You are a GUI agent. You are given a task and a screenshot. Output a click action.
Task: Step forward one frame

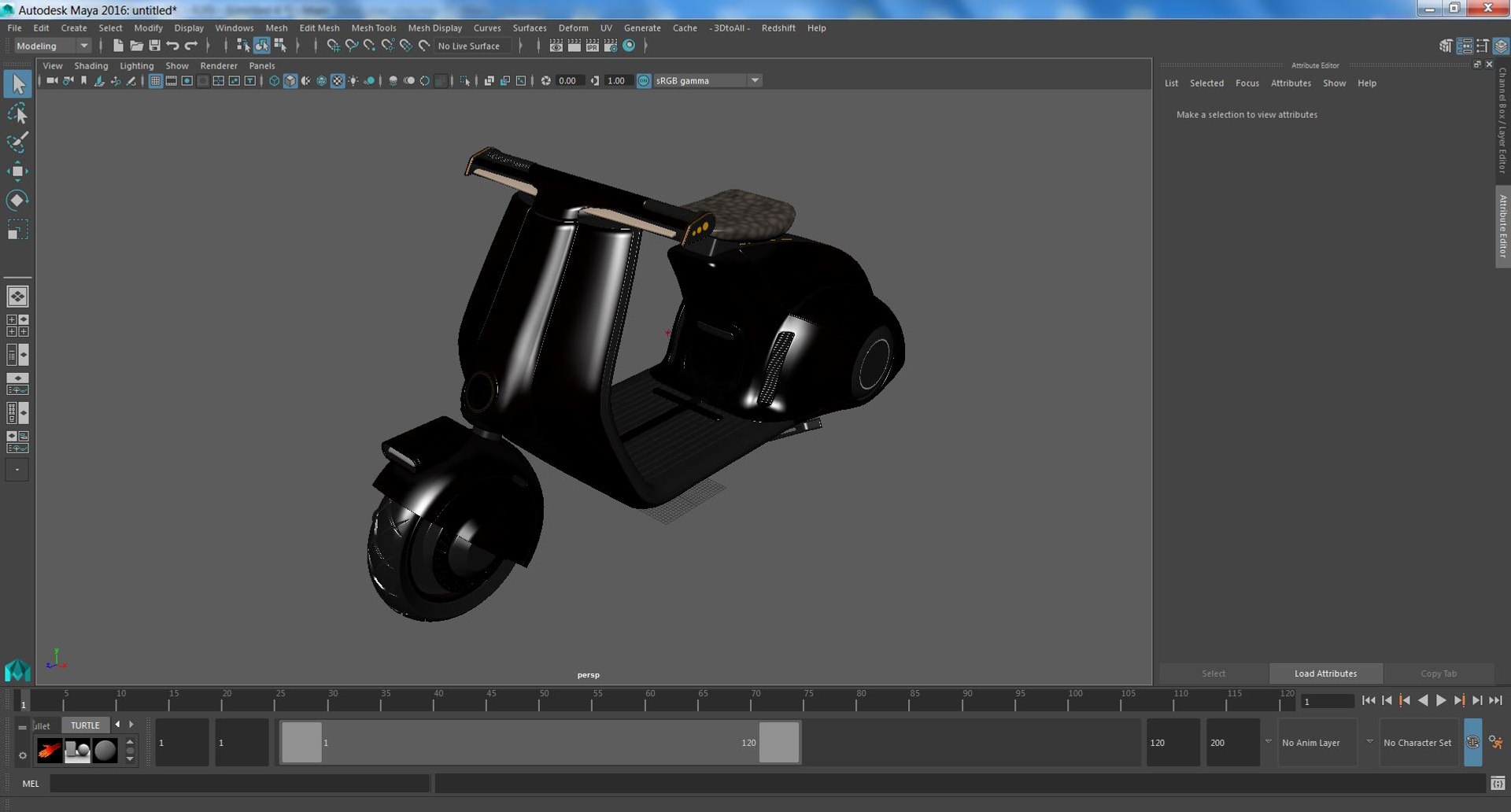point(1477,700)
